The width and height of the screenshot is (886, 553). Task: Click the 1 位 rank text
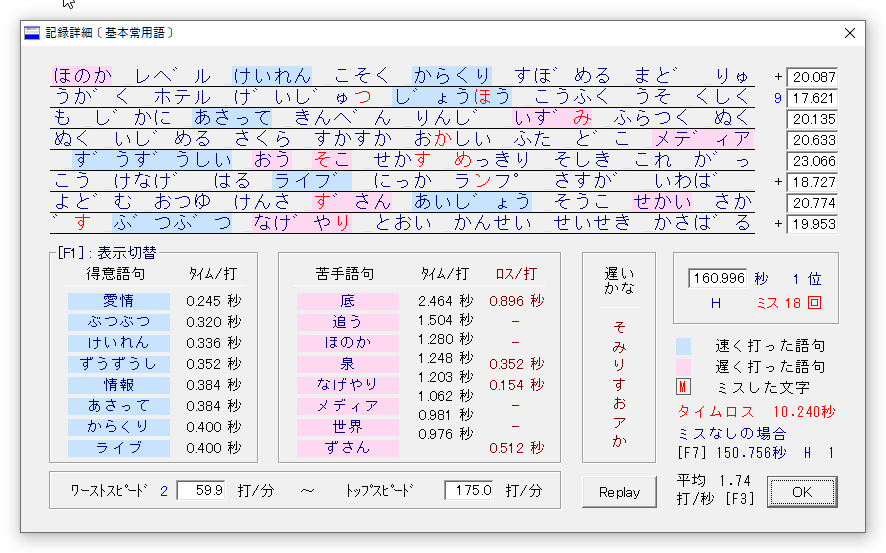pyautogui.click(x=806, y=279)
